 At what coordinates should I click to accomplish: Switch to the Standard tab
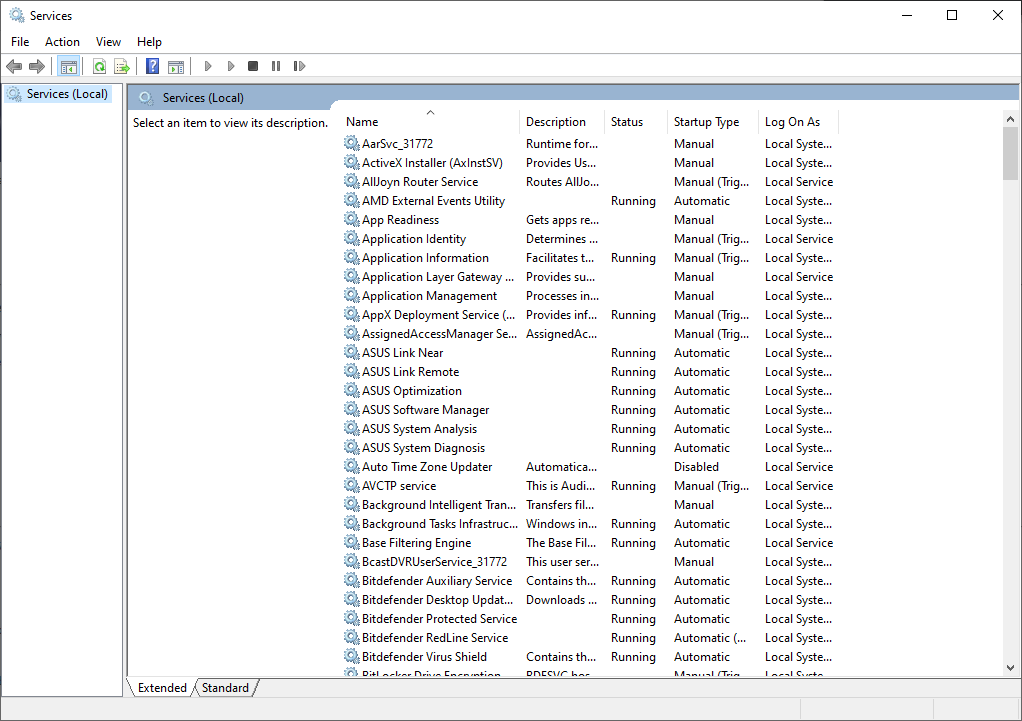point(225,688)
